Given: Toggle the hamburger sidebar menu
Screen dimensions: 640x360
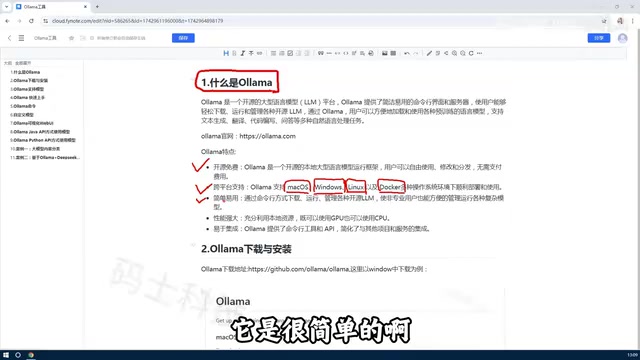Looking at the screenshot, I should 21,38.
